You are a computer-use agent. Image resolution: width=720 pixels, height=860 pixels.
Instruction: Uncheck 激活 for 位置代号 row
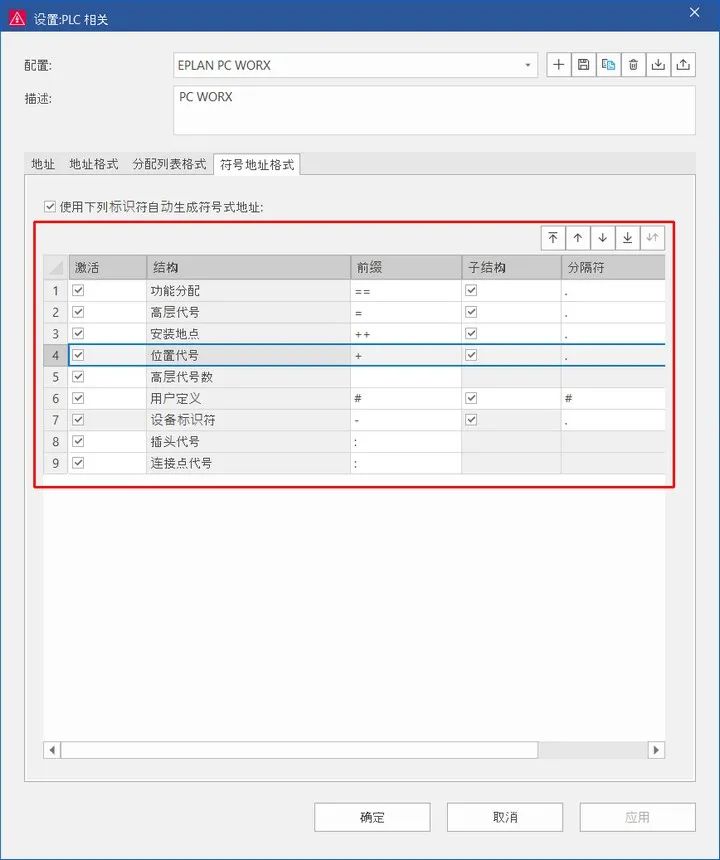(78, 355)
